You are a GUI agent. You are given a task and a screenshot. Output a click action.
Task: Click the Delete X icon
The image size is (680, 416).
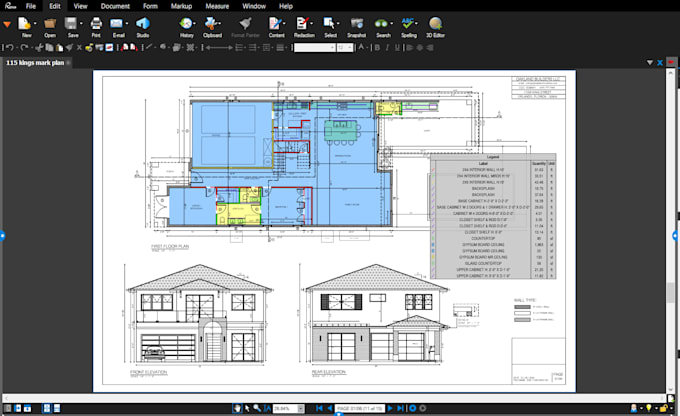coord(79,48)
